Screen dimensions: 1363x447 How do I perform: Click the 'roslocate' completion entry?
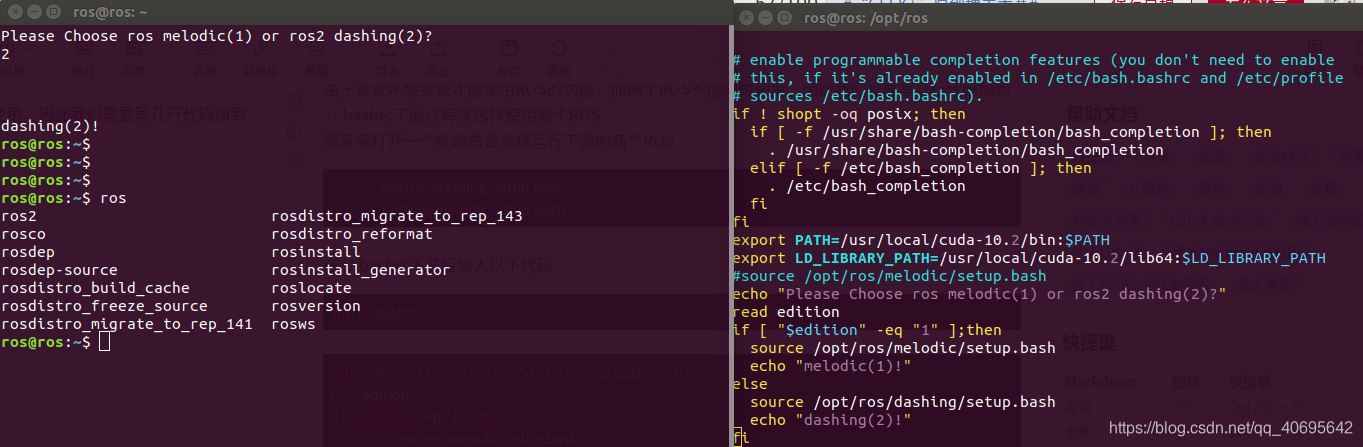pos(311,288)
